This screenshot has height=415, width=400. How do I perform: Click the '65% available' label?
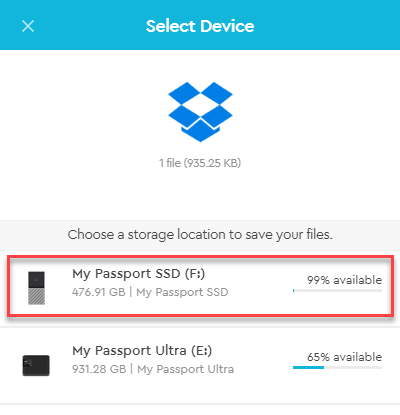tap(344, 357)
